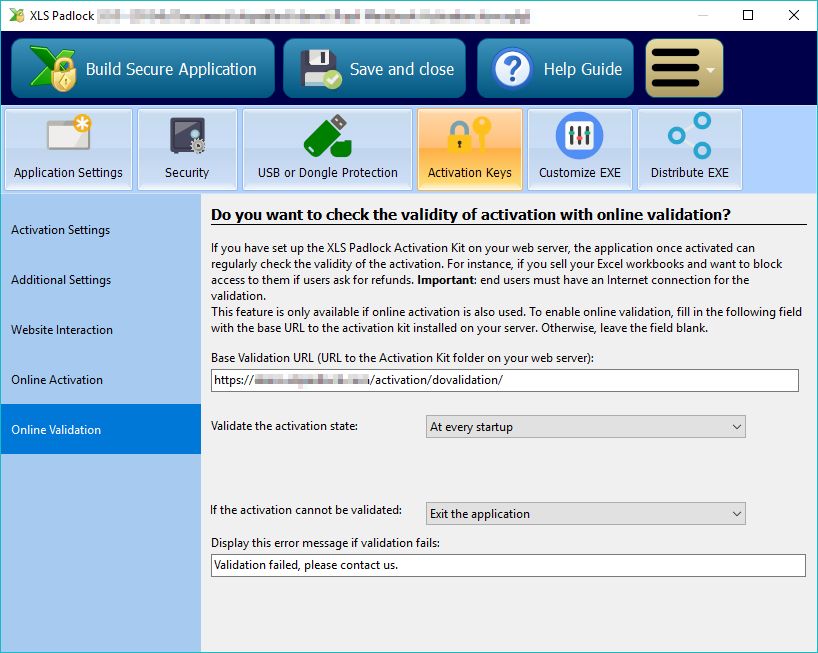The width and height of the screenshot is (818, 653).
Task: Select the Activation Keys tab label
Action: point(470,173)
